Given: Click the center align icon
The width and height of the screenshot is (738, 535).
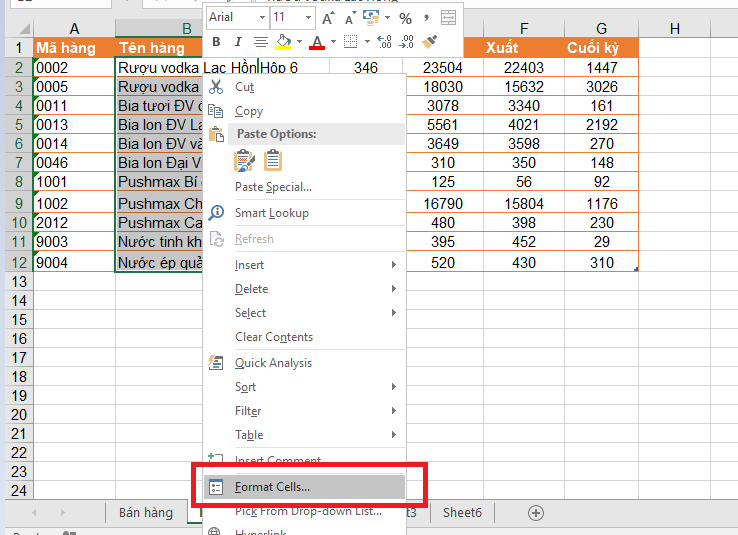Looking at the screenshot, I should 260,42.
